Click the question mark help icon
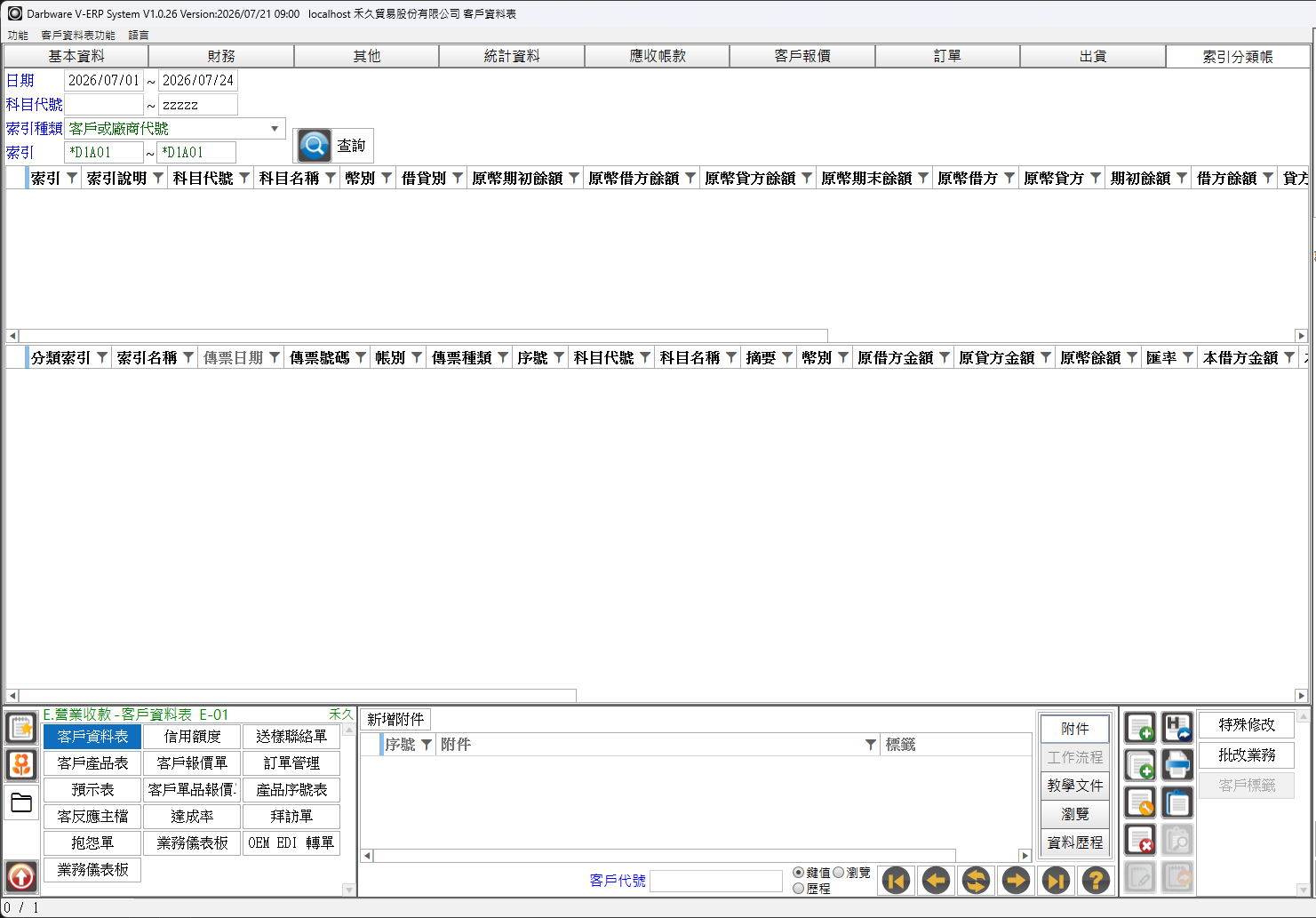 point(1096,881)
